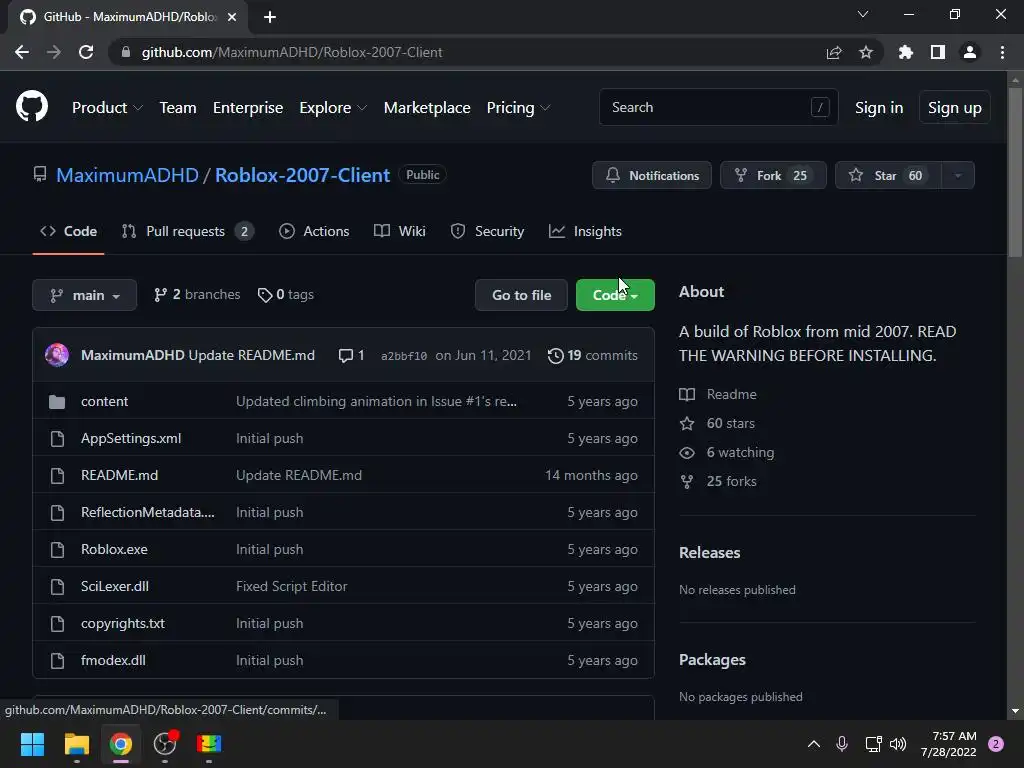Click the Go to file button
This screenshot has width=1024, height=768.
521,295
